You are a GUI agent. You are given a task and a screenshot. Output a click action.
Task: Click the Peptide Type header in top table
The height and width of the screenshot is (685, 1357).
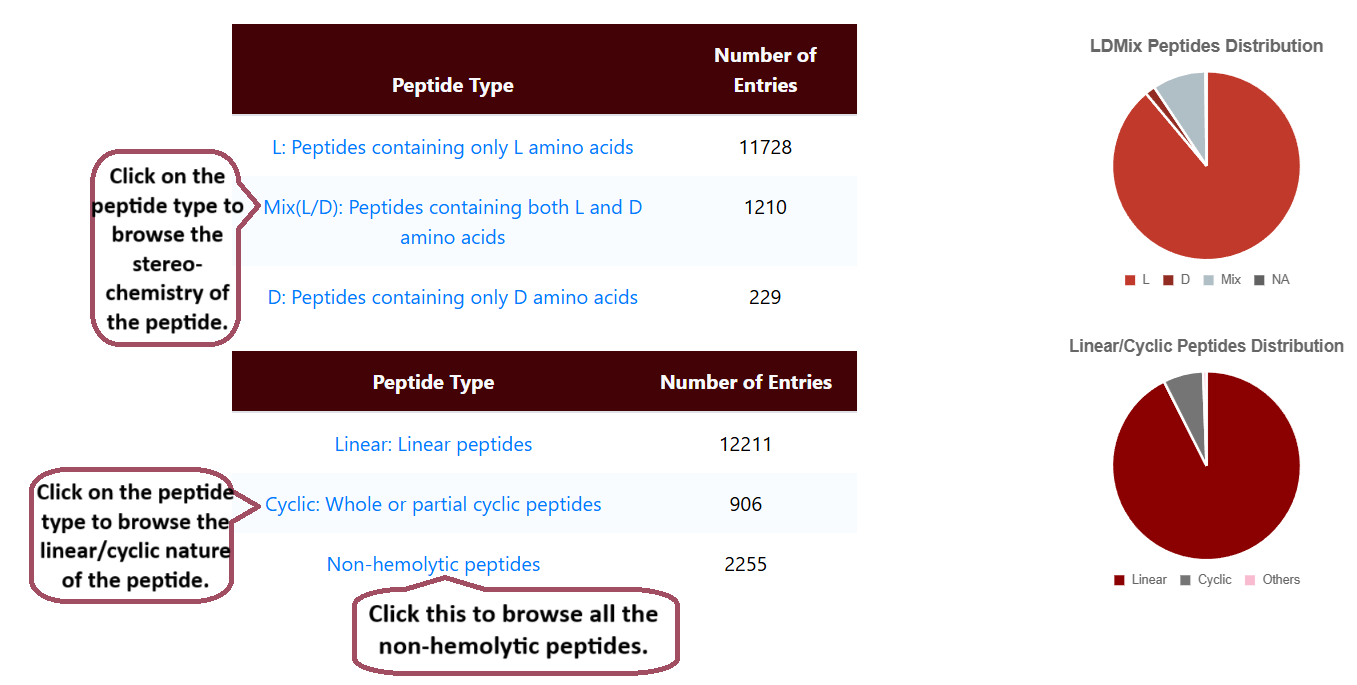tap(453, 85)
